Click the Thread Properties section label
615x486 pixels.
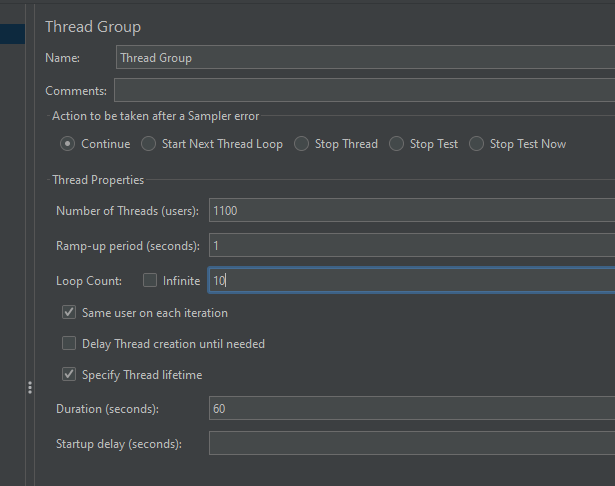click(98, 180)
